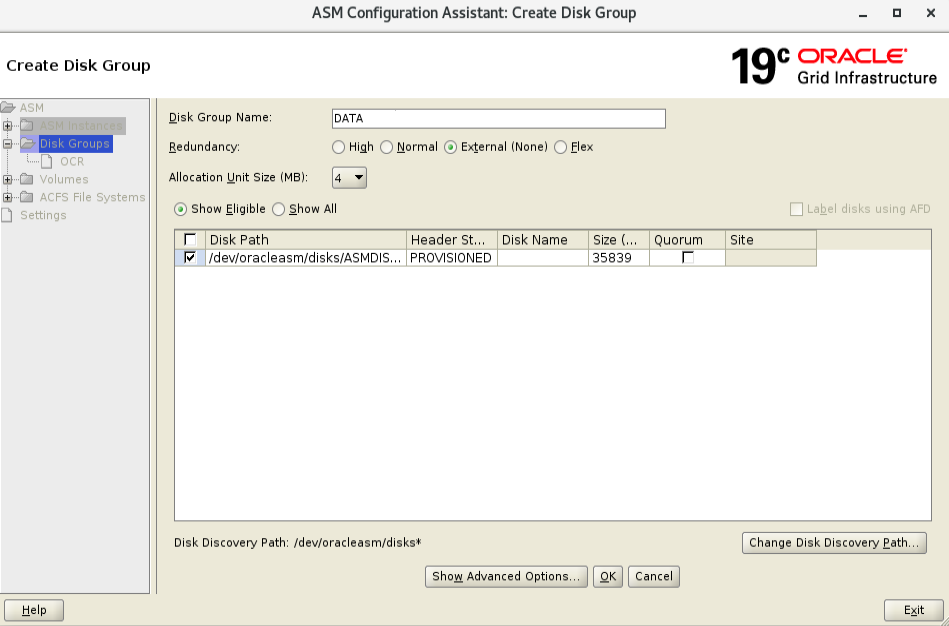
Task: Click the Exit button
Action: coord(914,610)
